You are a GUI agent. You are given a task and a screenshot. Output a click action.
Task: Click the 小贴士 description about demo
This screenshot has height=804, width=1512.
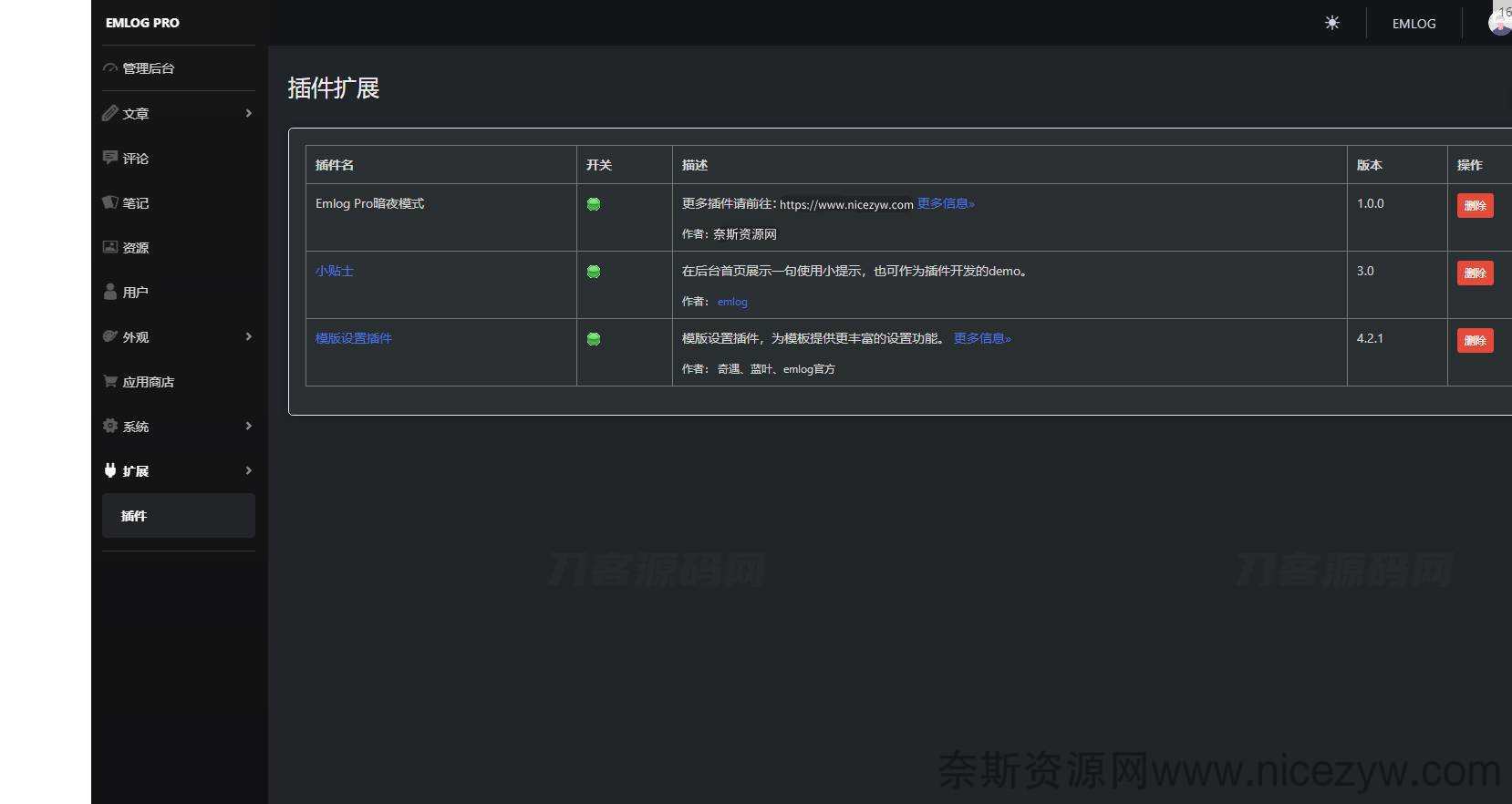(x=855, y=271)
